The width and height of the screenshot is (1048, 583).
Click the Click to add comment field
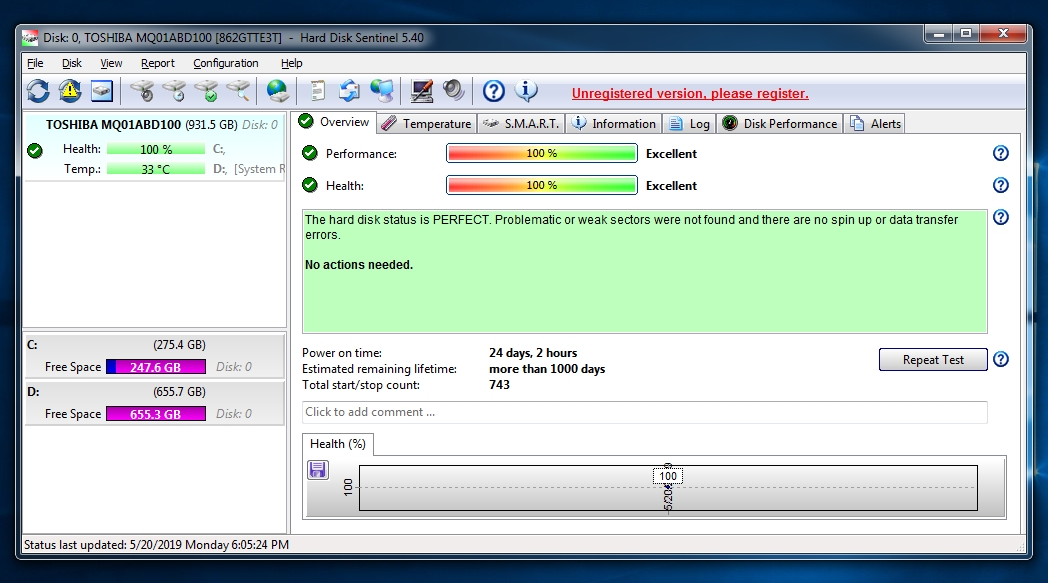[644, 412]
